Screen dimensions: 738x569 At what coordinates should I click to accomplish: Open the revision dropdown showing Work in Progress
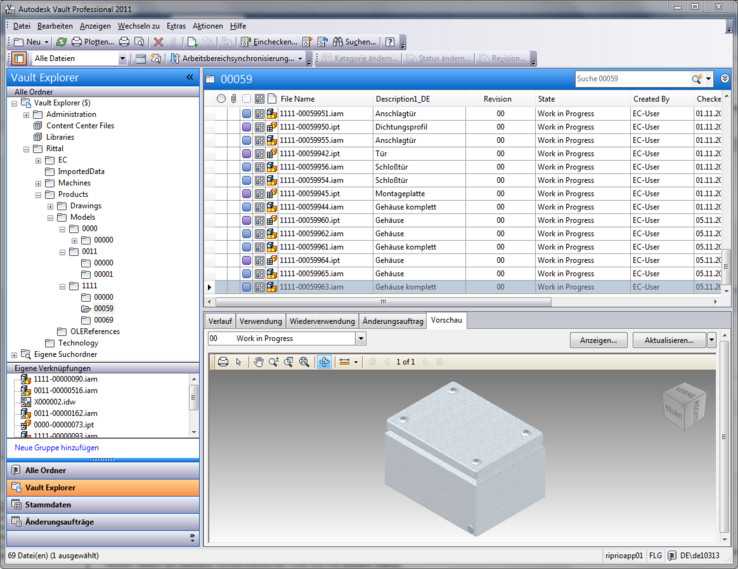(361, 339)
